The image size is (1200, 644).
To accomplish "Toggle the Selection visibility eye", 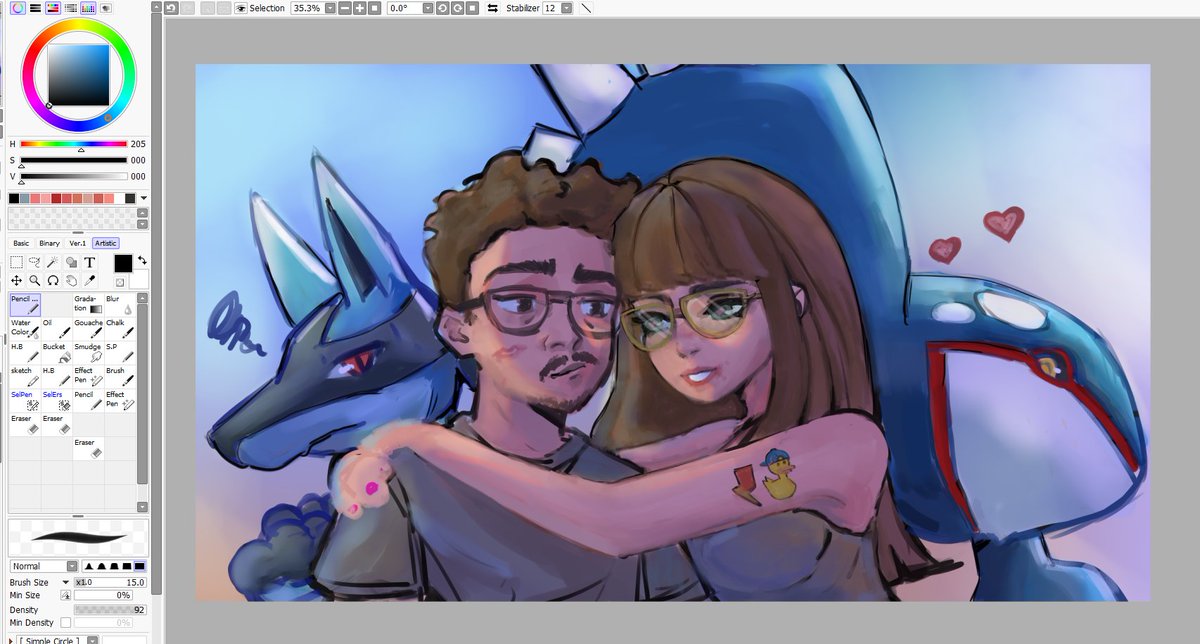I will (x=240, y=8).
